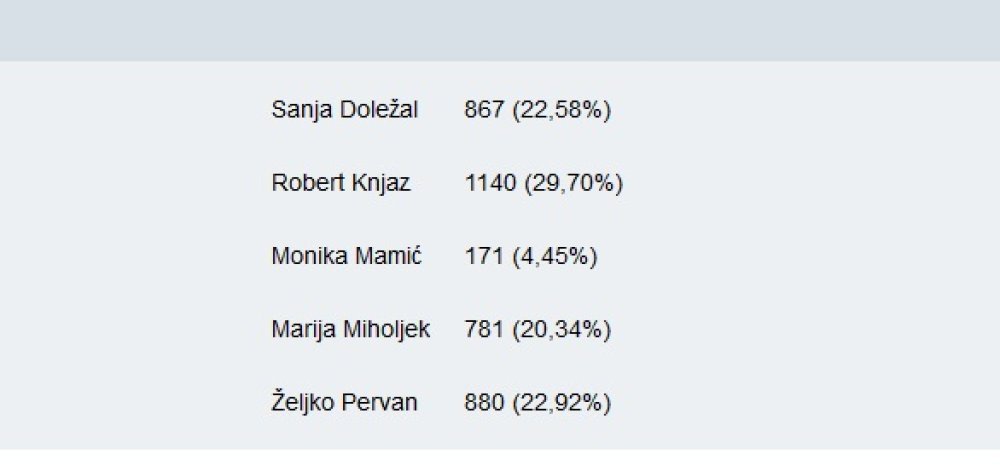Click the percentage 22,58%
Image resolution: width=1000 pixels, height=465 pixels.
[561, 110]
